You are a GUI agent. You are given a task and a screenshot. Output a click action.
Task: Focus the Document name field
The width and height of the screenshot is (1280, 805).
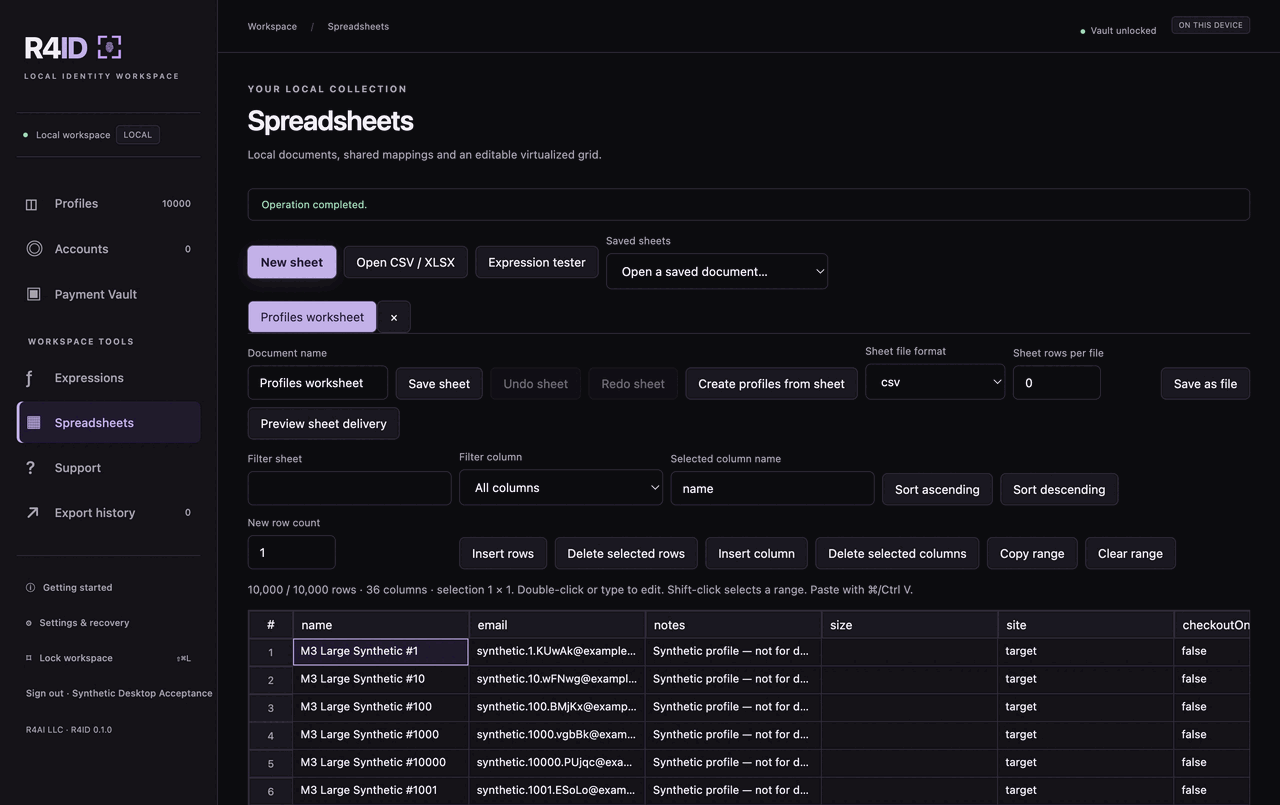(x=318, y=383)
